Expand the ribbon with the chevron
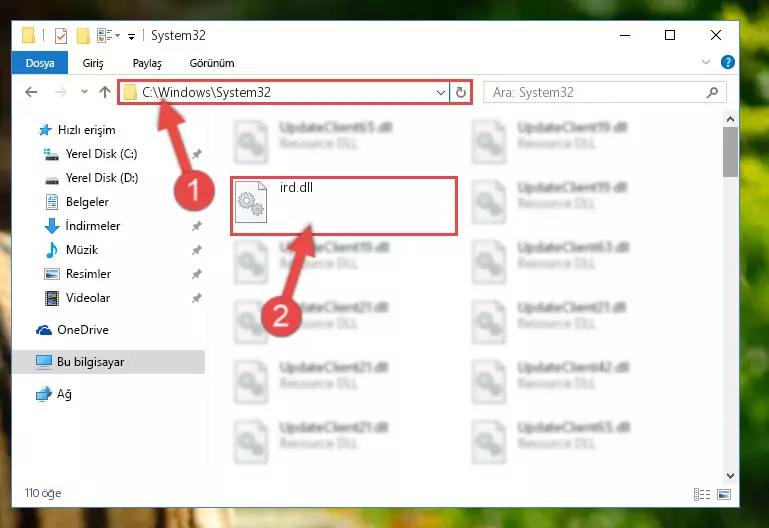Viewport: 769px width, 528px height. pyautogui.click(x=706, y=62)
